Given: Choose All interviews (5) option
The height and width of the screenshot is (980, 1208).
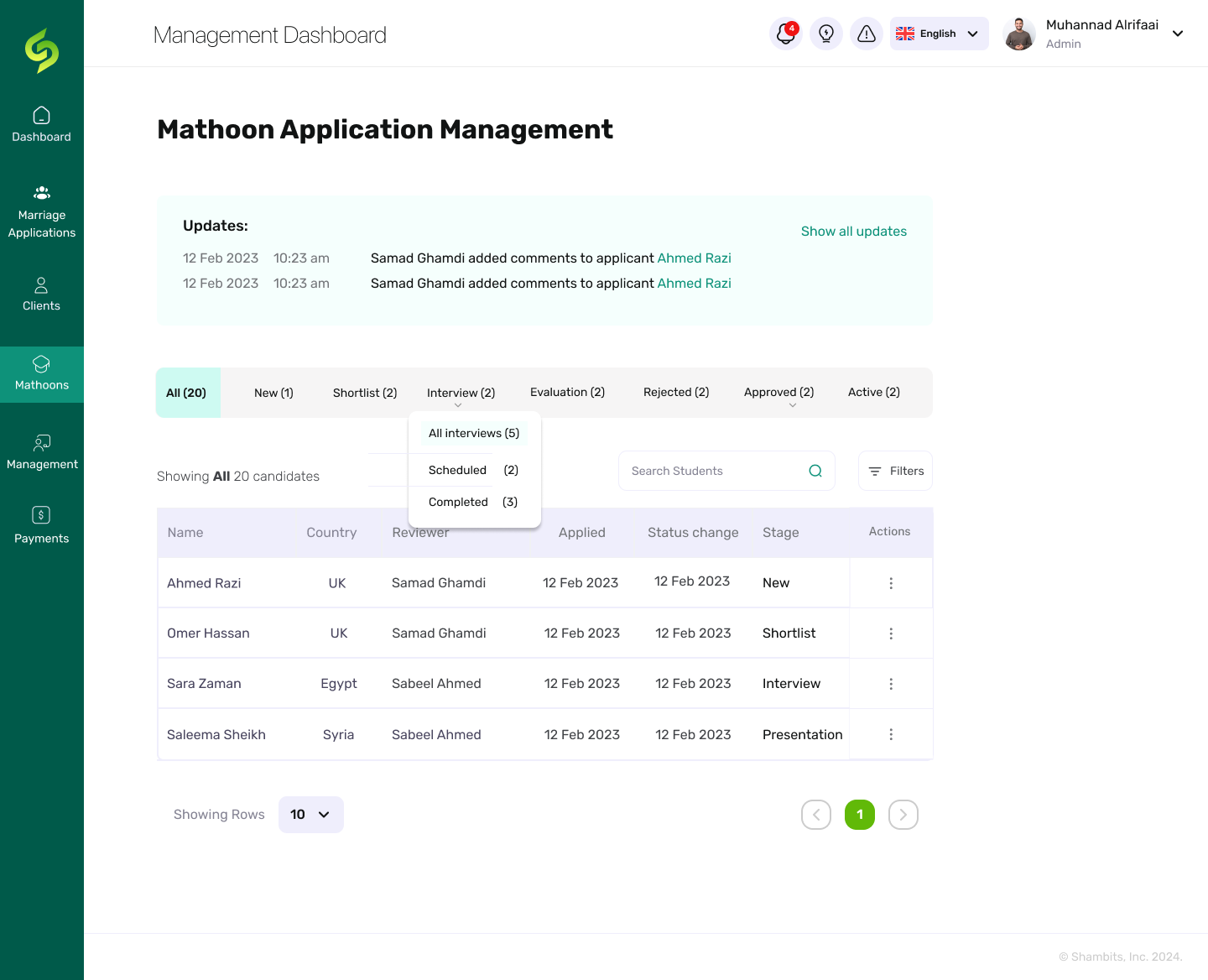Looking at the screenshot, I should tap(474, 433).
